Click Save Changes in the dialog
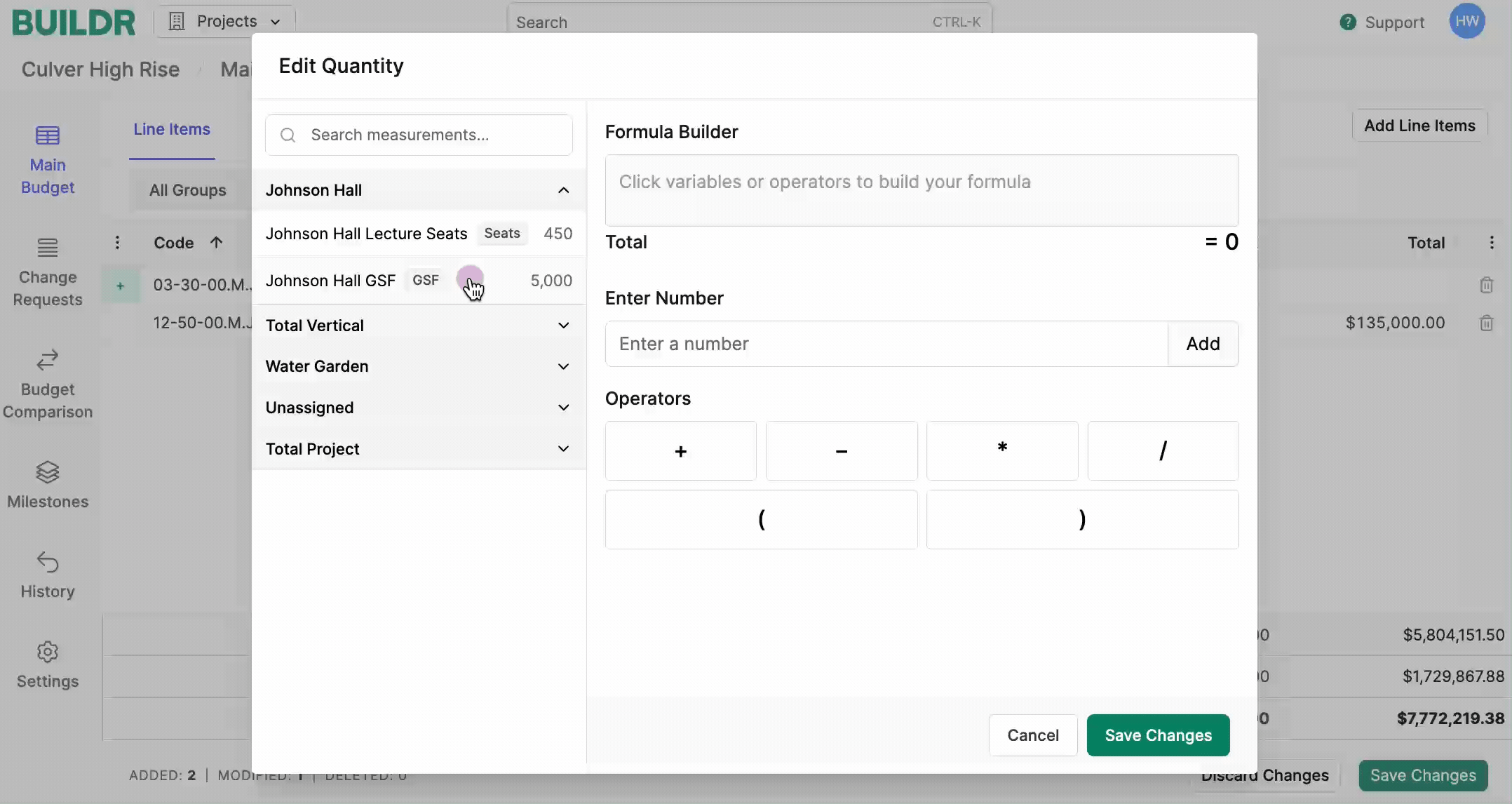The height and width of the screenshot is (804, 1512). click(x=1158, y=735)
